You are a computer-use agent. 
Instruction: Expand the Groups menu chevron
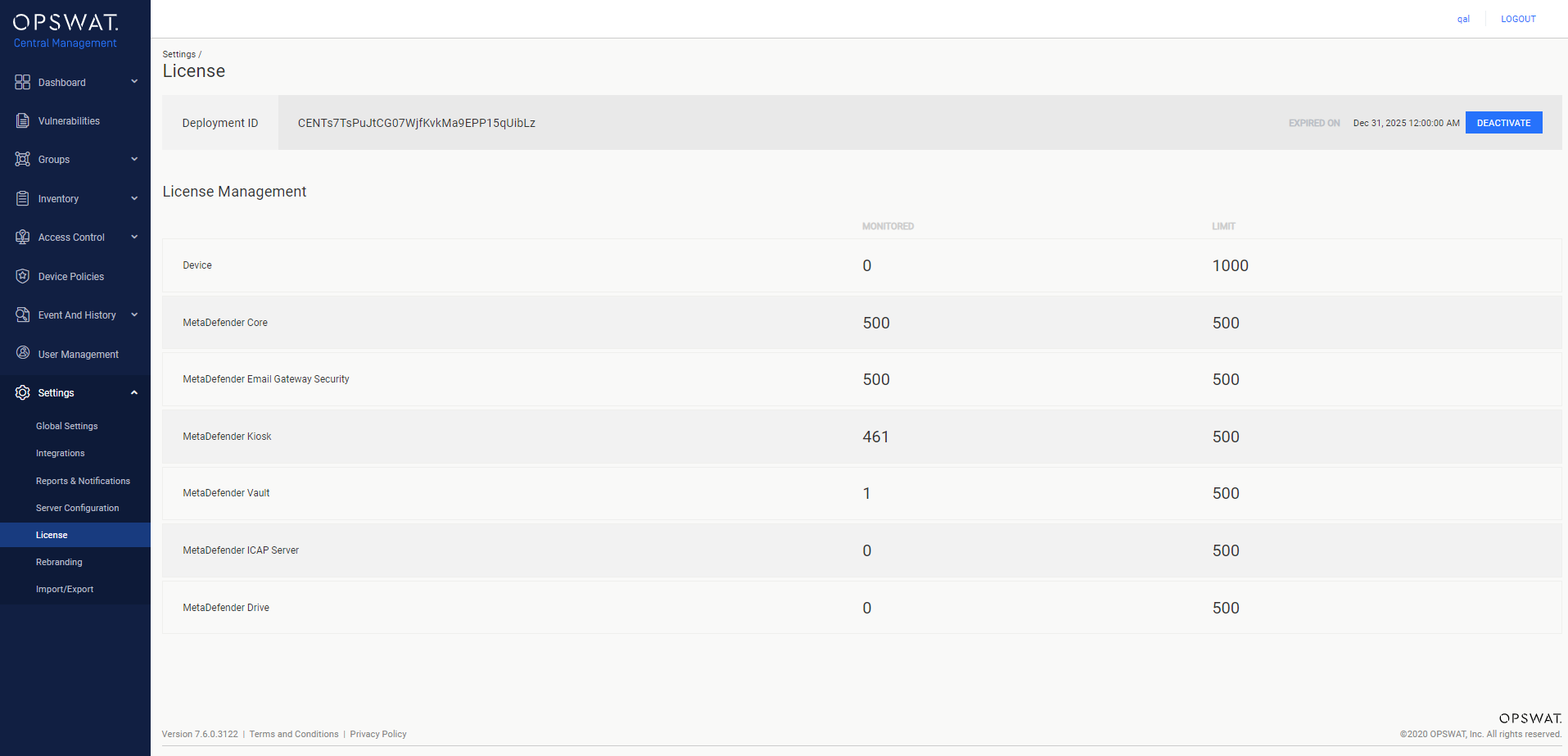(134, 159)
